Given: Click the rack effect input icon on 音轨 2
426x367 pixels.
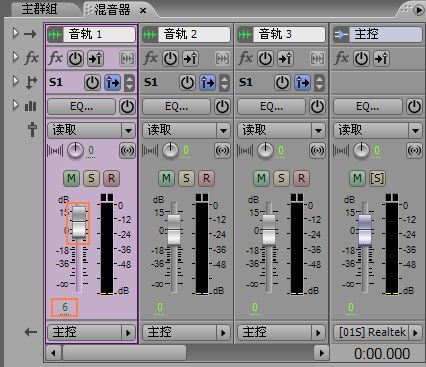Looking at the screenshot, I should click(x=222, y=59).
